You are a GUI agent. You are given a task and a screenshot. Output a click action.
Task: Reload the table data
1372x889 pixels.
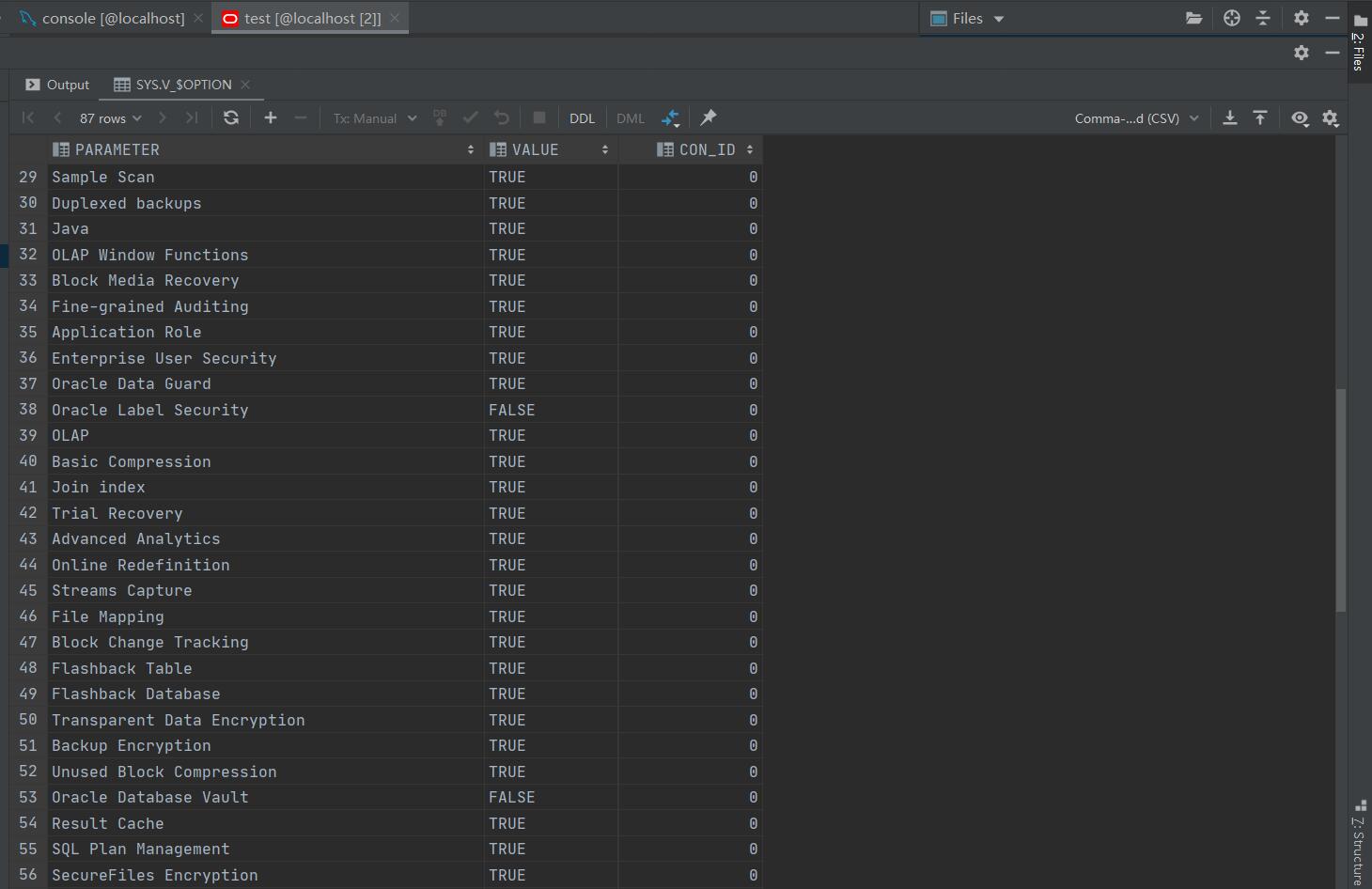[x=231, y=117]
